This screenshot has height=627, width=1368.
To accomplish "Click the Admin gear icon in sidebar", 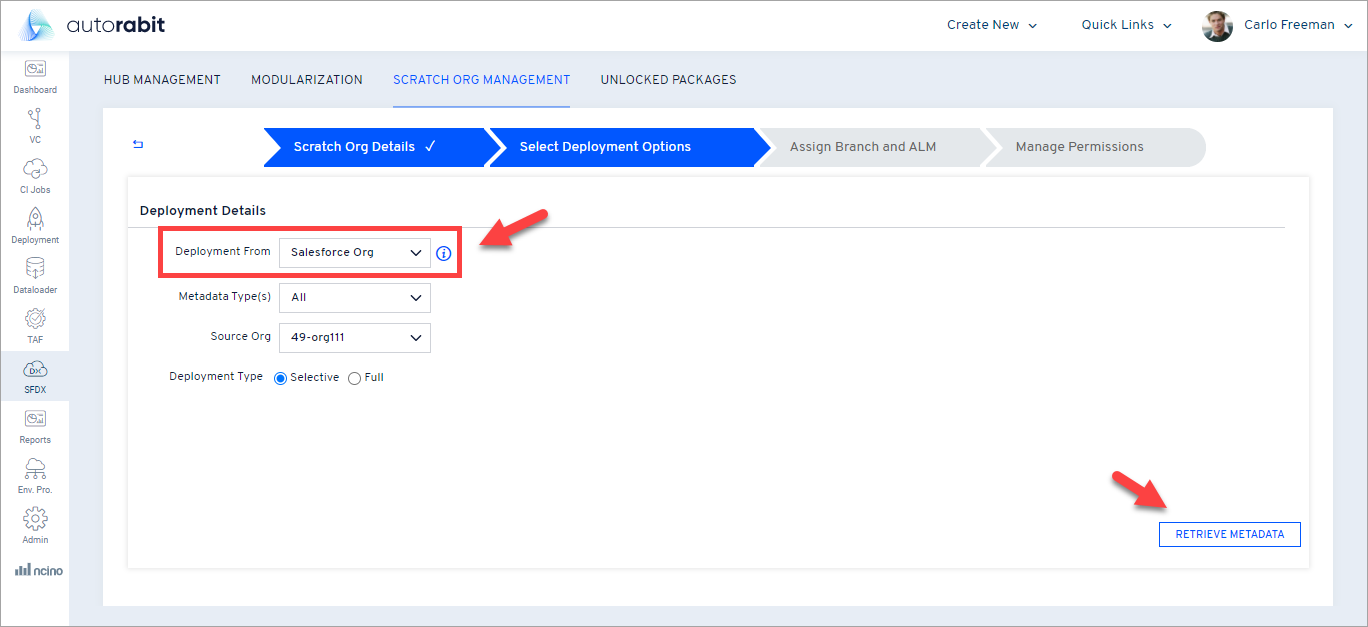I will point(34,525).
